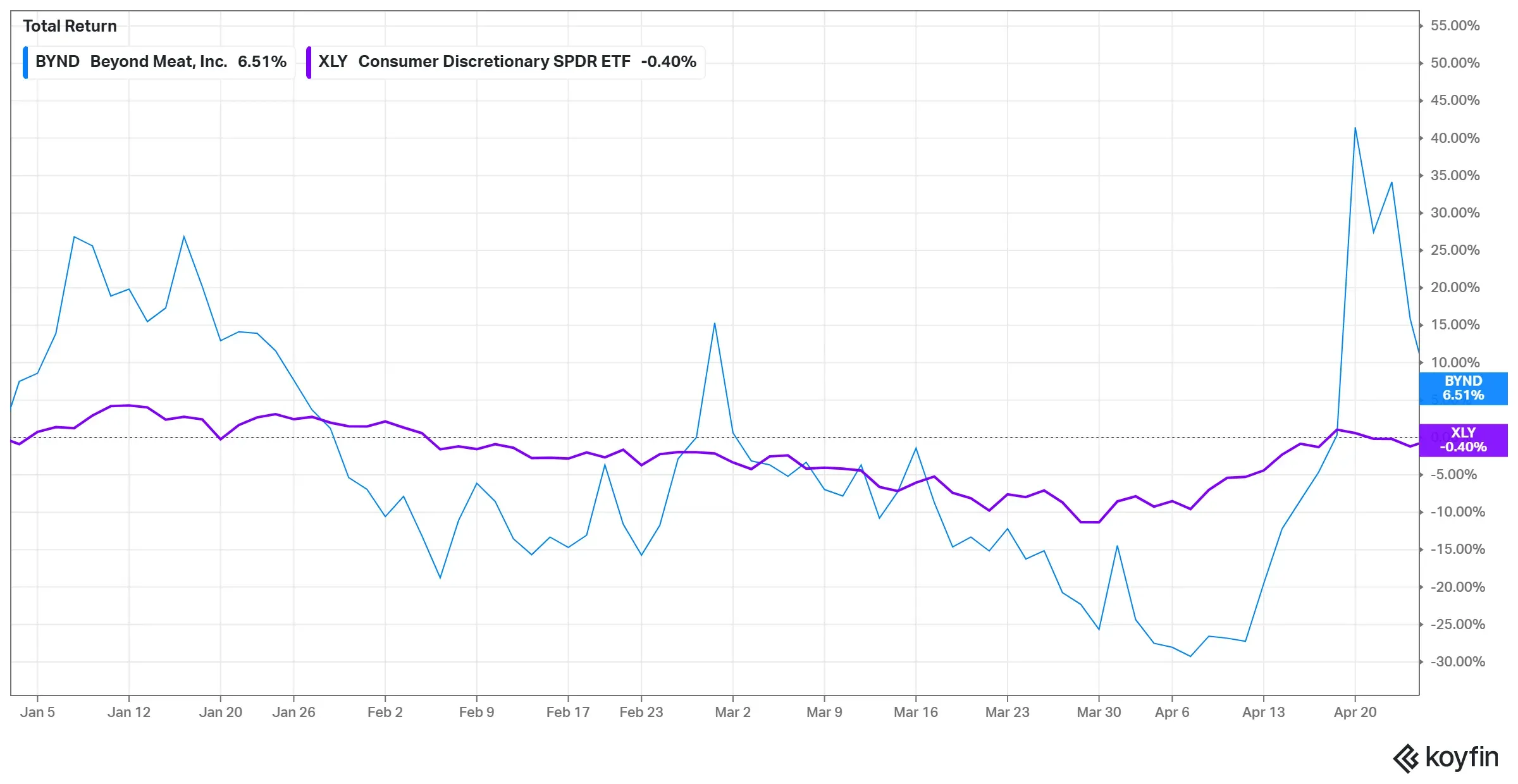Screen dimensions: 1518x784
Task: Click the -5.00% y-axis label
Action: [x=1454, y=475]
